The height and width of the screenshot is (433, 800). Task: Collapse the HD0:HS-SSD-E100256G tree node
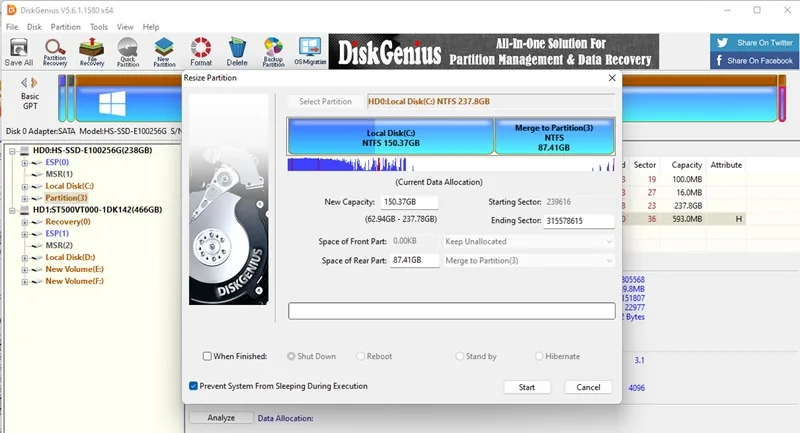coord(12,151)
